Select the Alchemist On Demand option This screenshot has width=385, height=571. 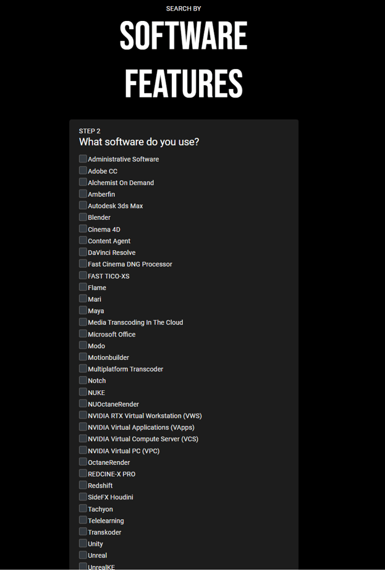[x=83, y=182]
